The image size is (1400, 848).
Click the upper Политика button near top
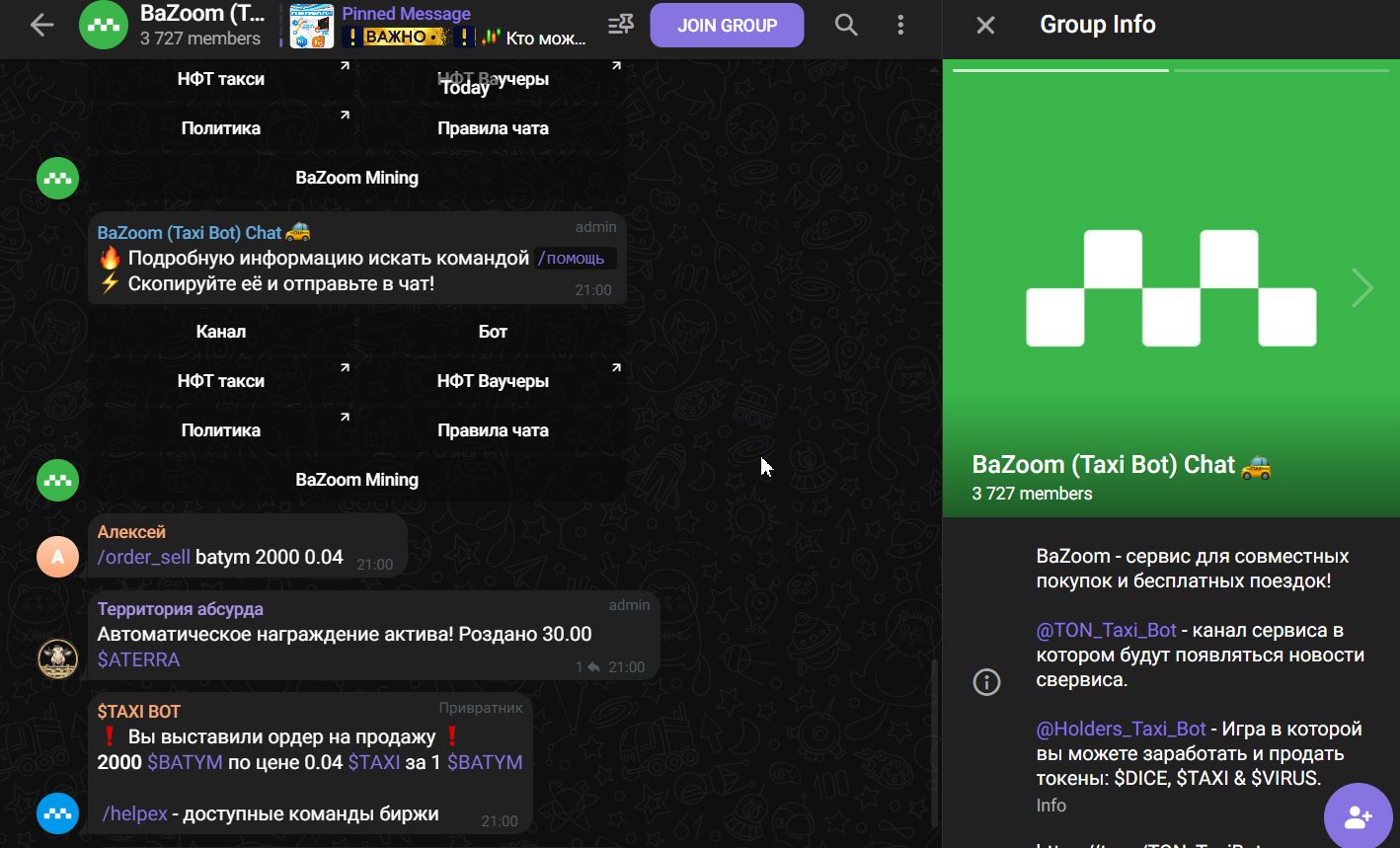221,128
